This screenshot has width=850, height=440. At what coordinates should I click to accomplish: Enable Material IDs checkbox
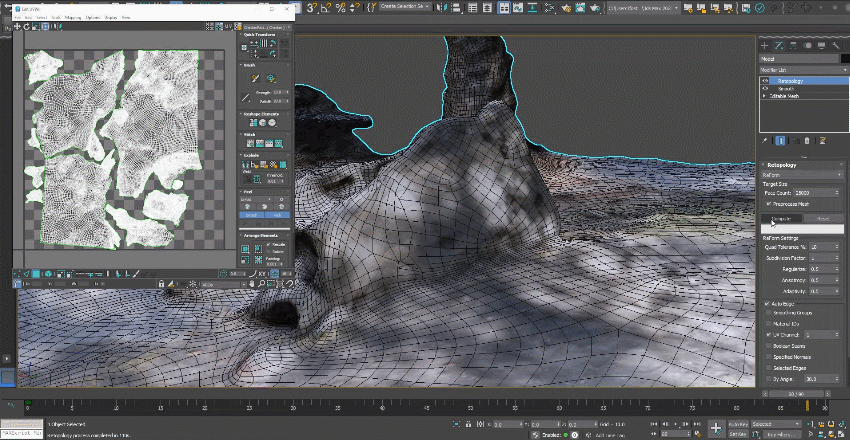(x=769, y=323)
